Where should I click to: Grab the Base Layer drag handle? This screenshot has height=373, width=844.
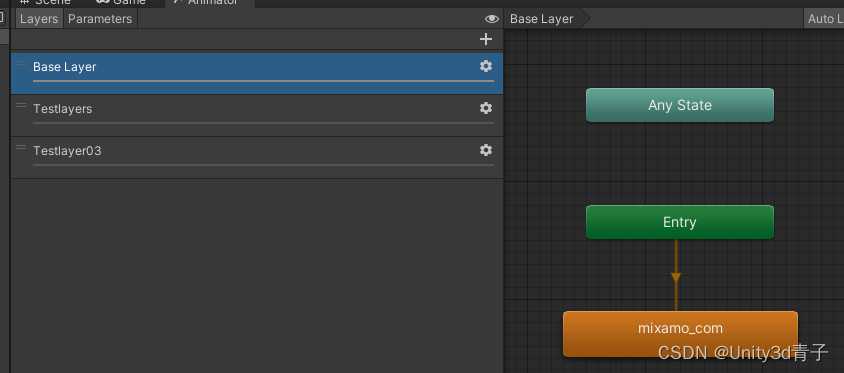point(21,64)
